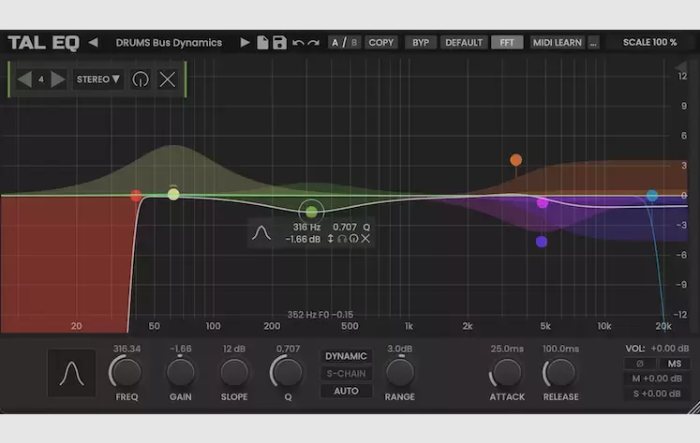Screen dimensions: 700x443
Task: Click the save preset floppy disk icon
Action: coord(279,42)
